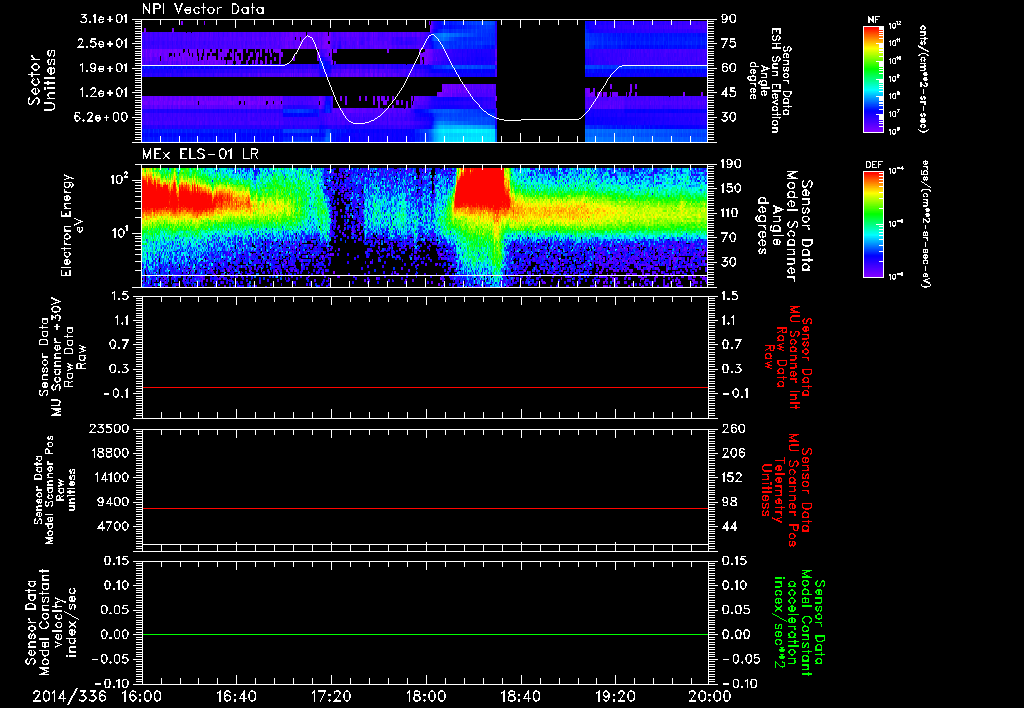Click the NPI Vector Data panel title
Image resolution: width=1024 pixels, height=708 pixels.
[203, 9]
